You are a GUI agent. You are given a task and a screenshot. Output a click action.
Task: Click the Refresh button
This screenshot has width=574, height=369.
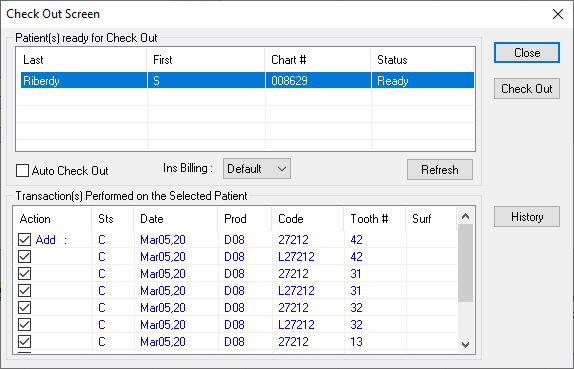point(440,169)
